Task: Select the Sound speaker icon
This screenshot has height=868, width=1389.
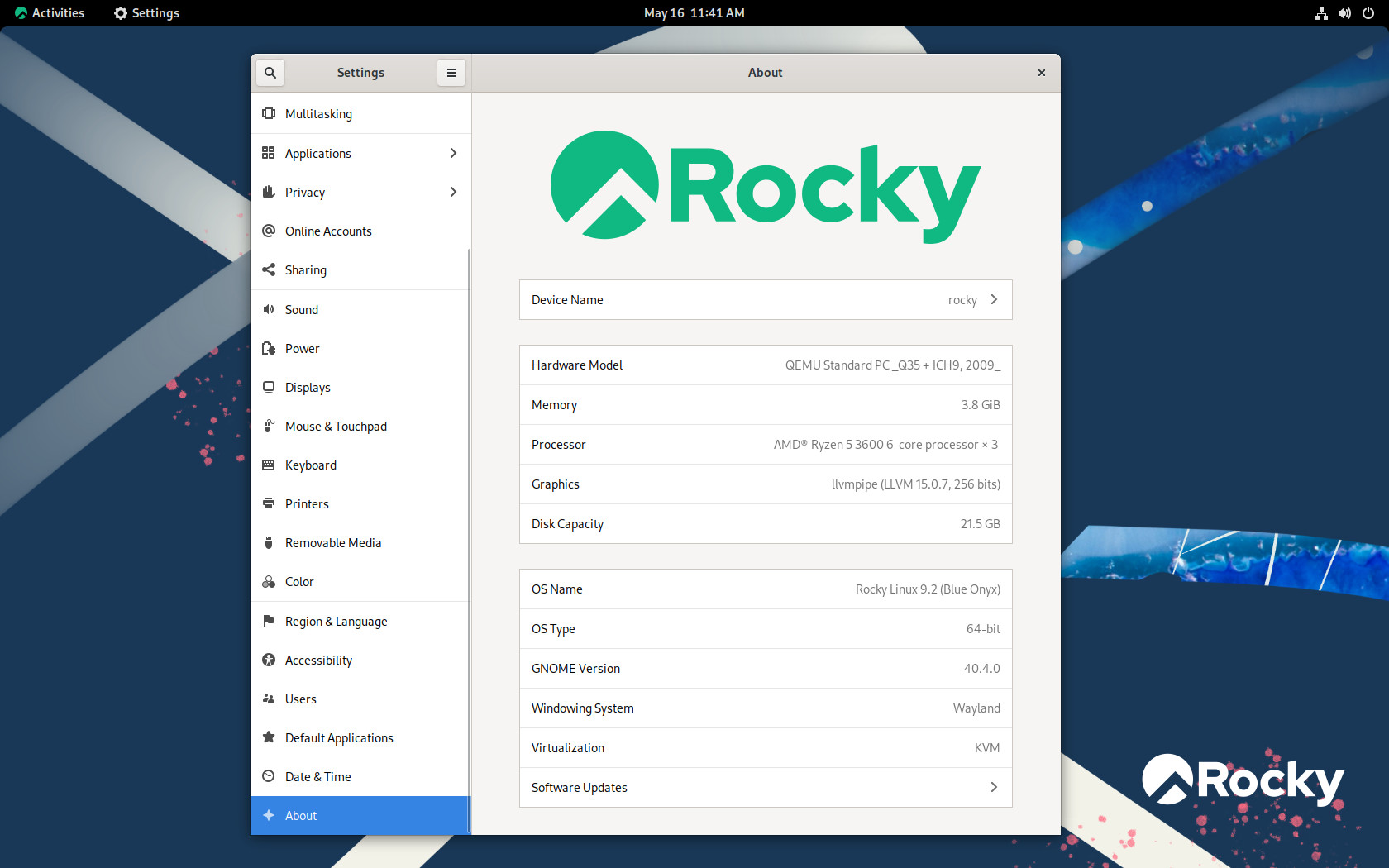Action: [x=268, y=309]
